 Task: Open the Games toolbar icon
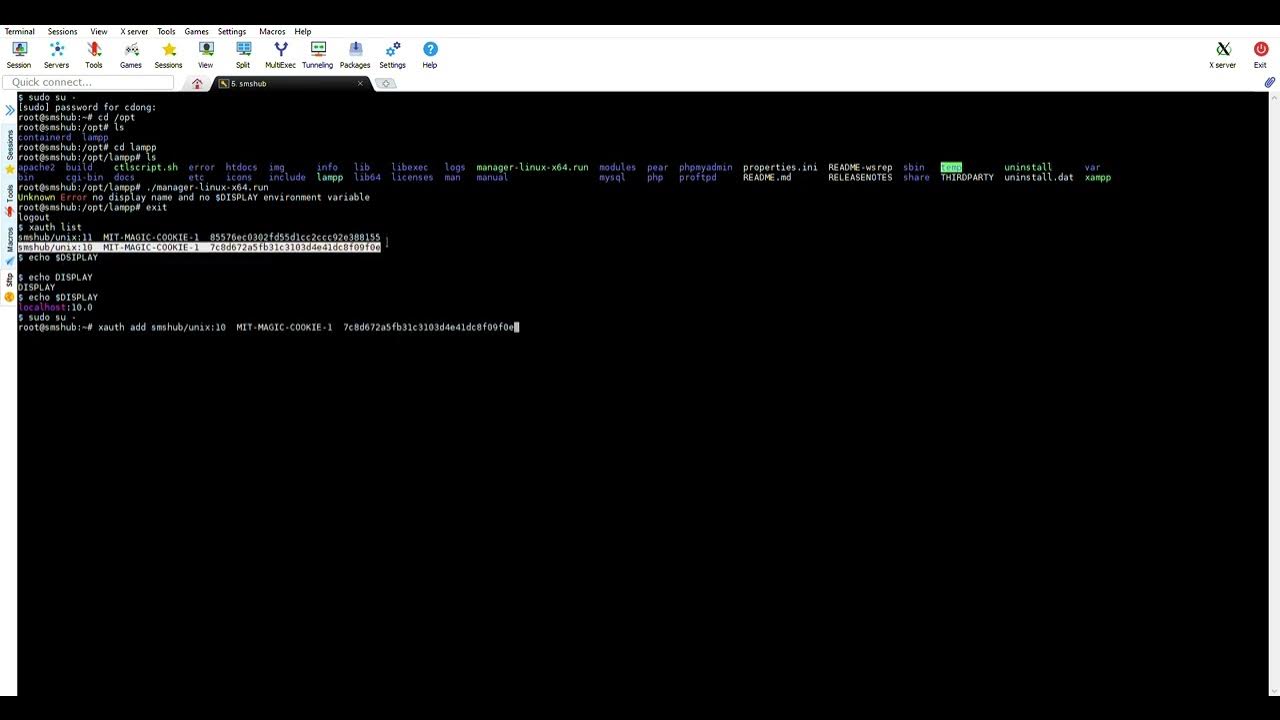point(131,55)
